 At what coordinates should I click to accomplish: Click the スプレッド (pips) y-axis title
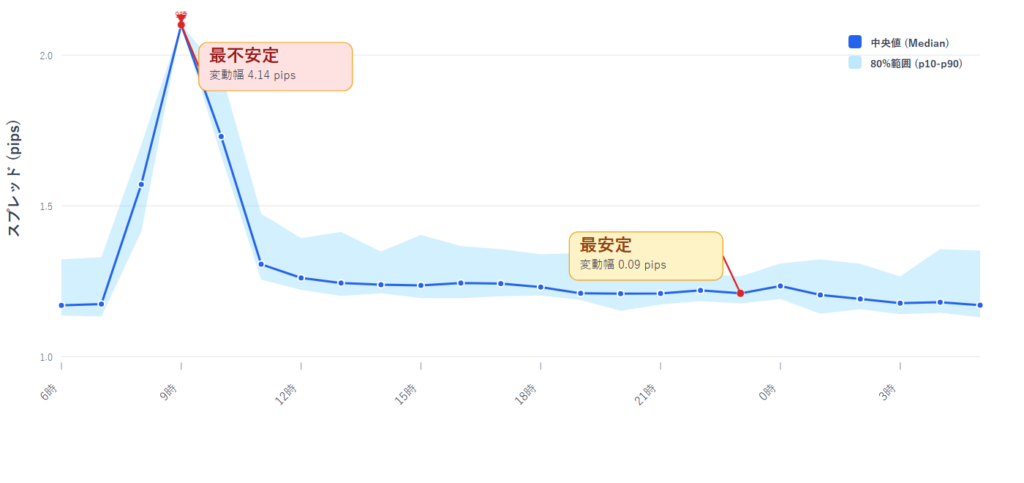click(16, 180)
